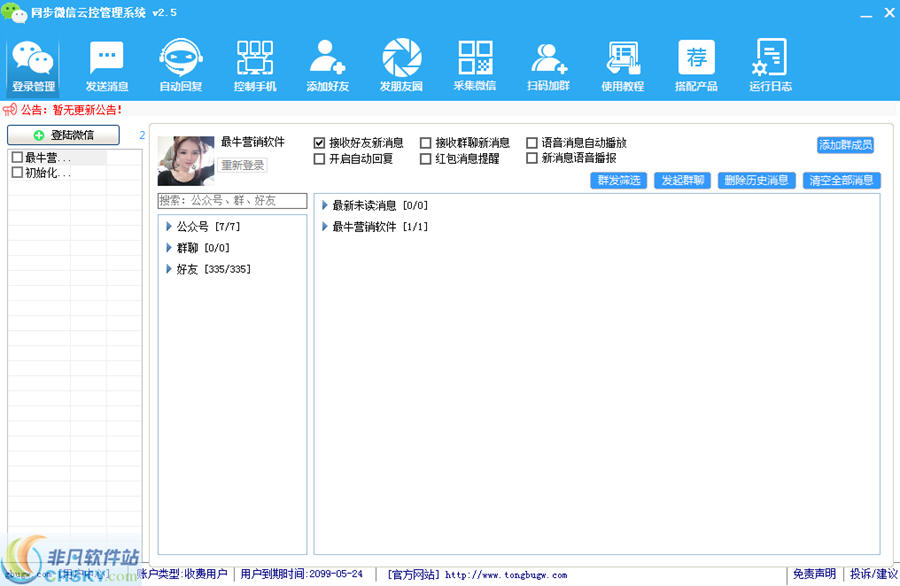Click 账户类型:收费用户 status text
Image resolution: width=900 pixels, height=586 pixels.
[x=183, y=574]
